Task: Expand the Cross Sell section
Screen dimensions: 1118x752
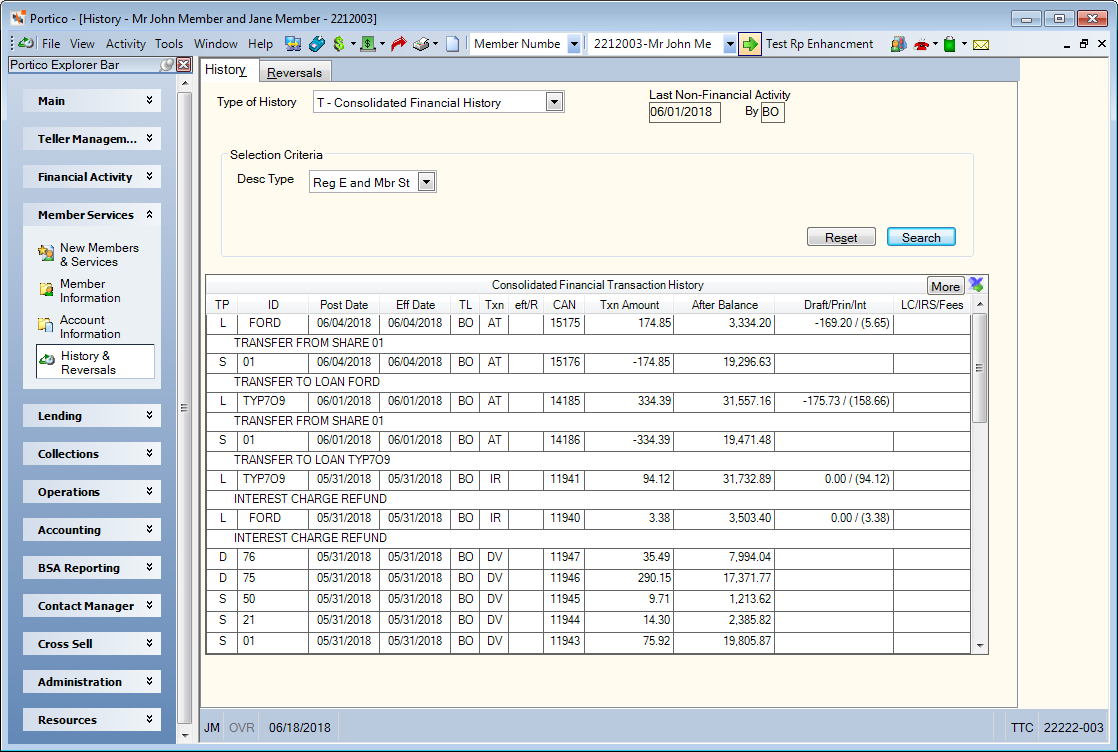Action: (x=91, y=644)
